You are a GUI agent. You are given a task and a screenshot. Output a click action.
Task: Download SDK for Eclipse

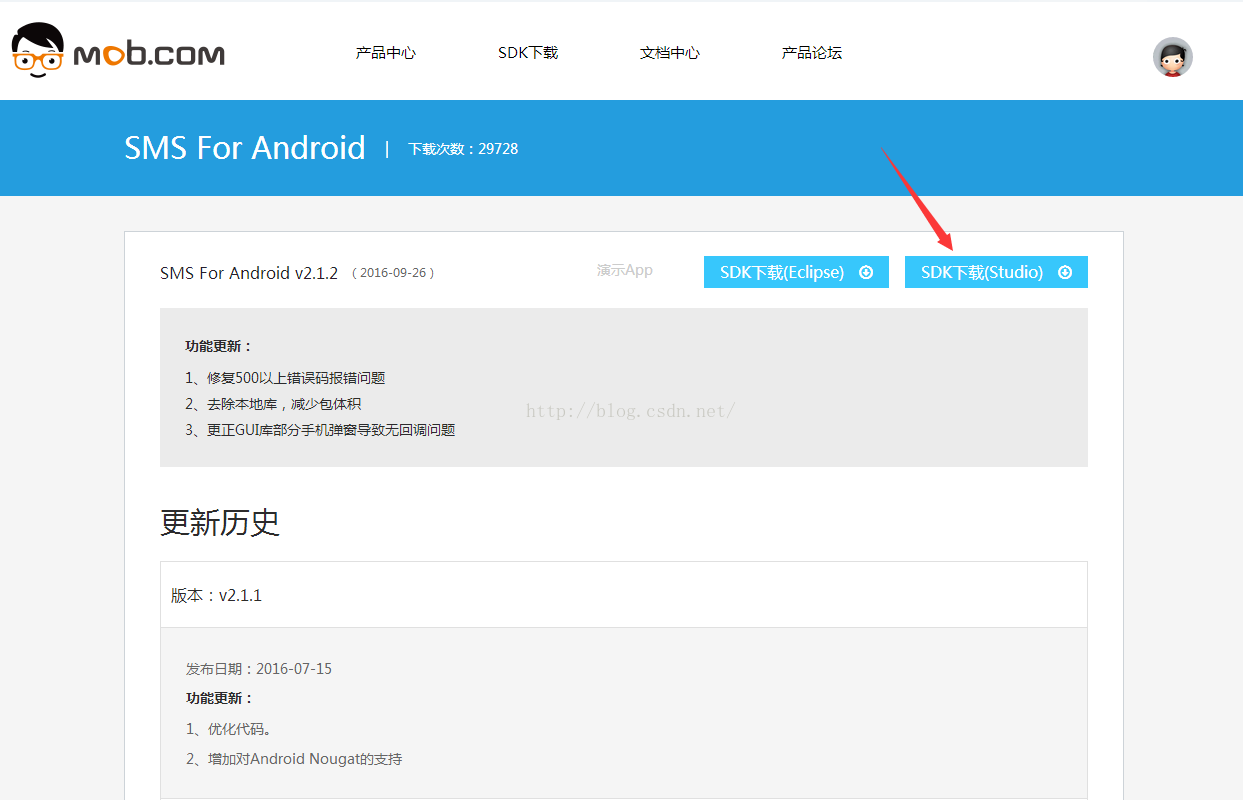[796, 272]
